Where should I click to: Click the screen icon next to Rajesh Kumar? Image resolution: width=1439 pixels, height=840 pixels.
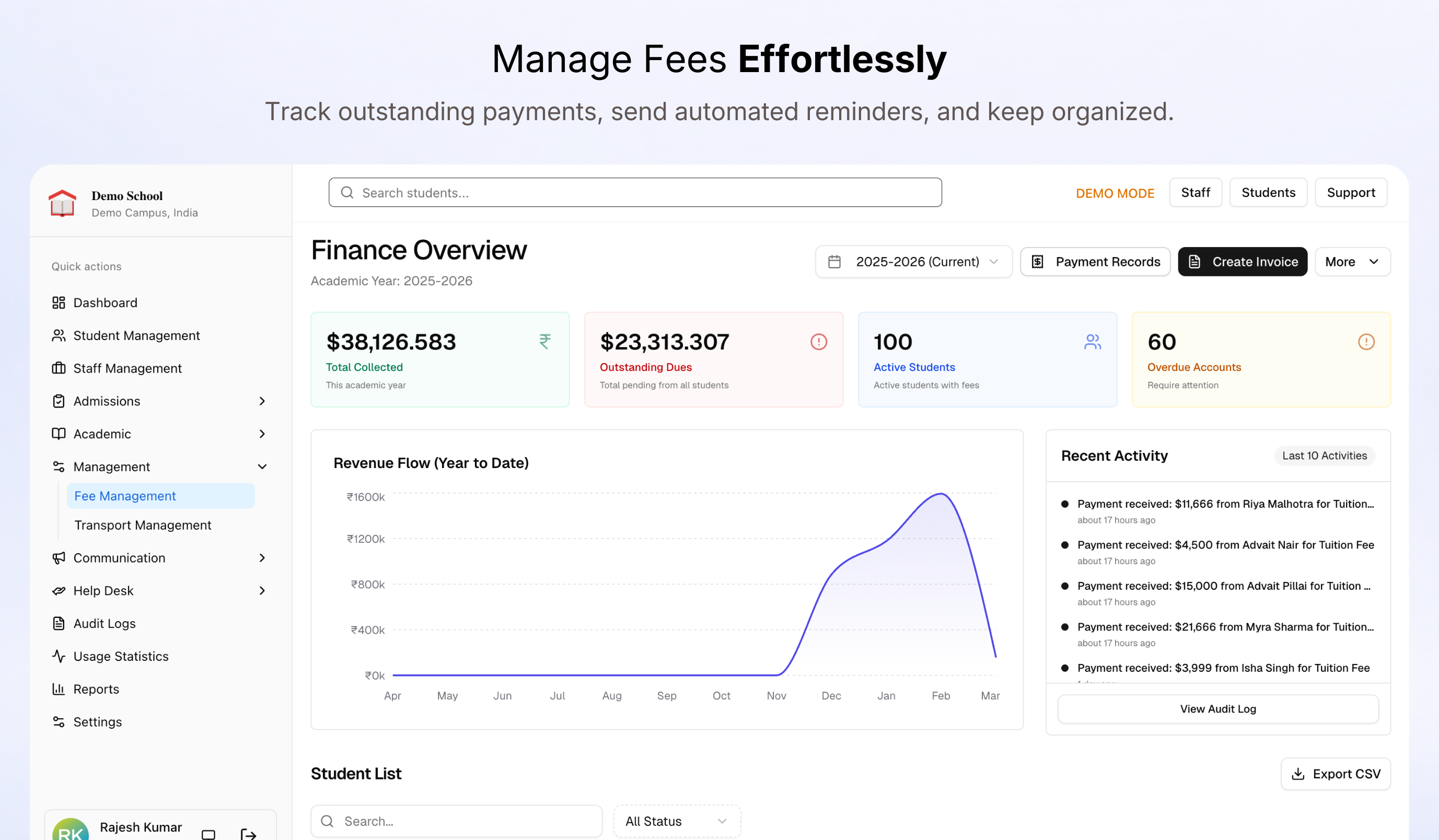pos(208,834)
